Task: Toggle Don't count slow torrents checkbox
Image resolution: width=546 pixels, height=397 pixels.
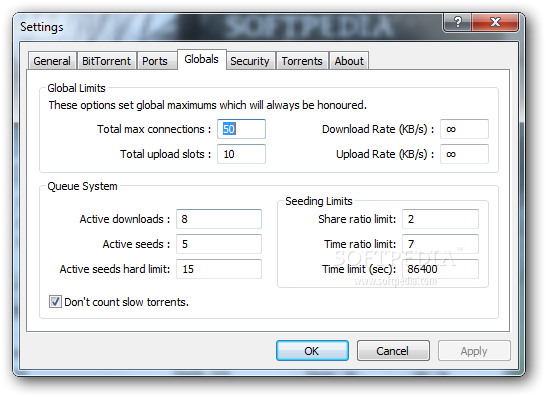Action: (x=55, y=302)
